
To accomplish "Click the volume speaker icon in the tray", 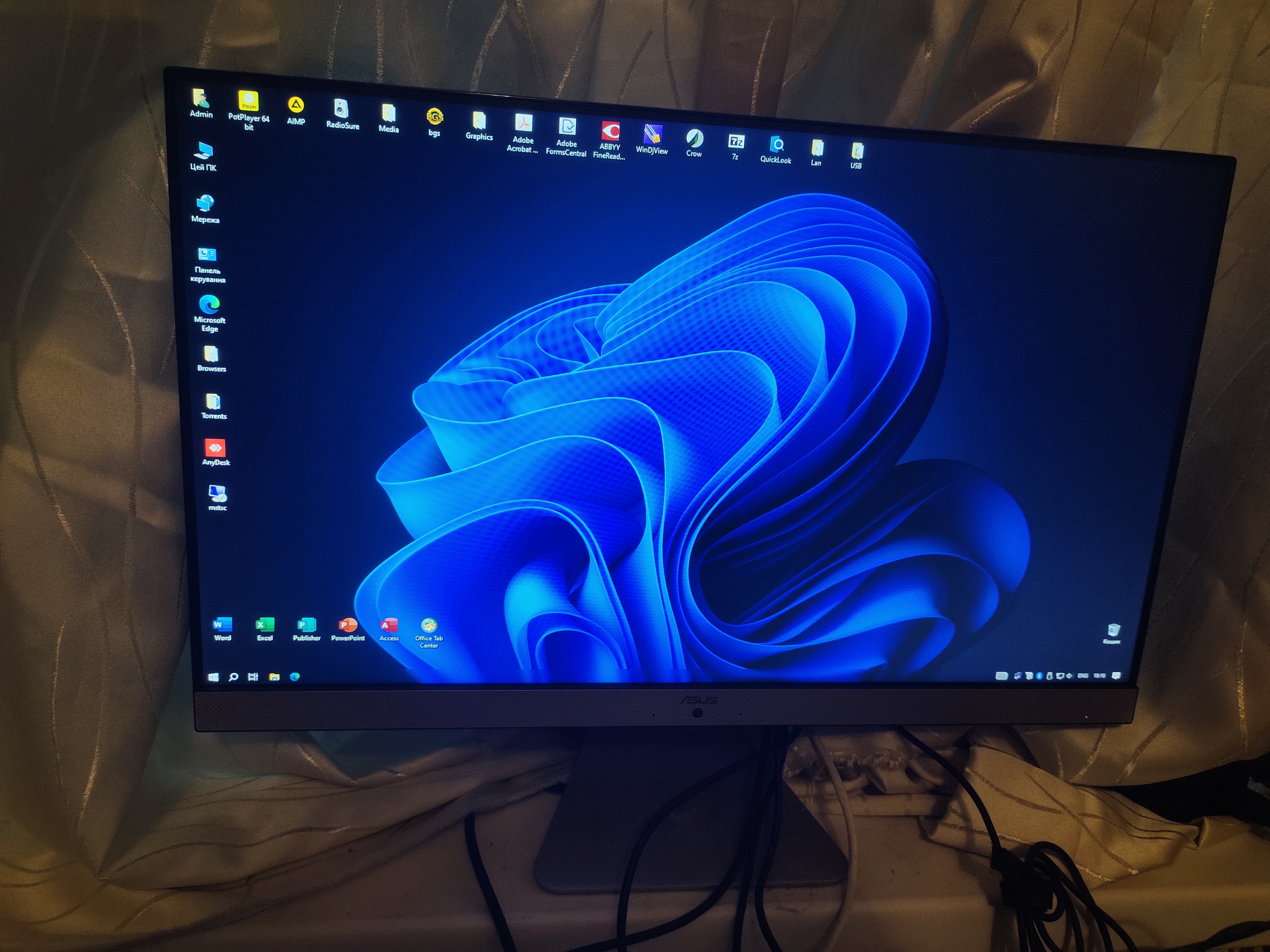I will tap(1069, 676).
